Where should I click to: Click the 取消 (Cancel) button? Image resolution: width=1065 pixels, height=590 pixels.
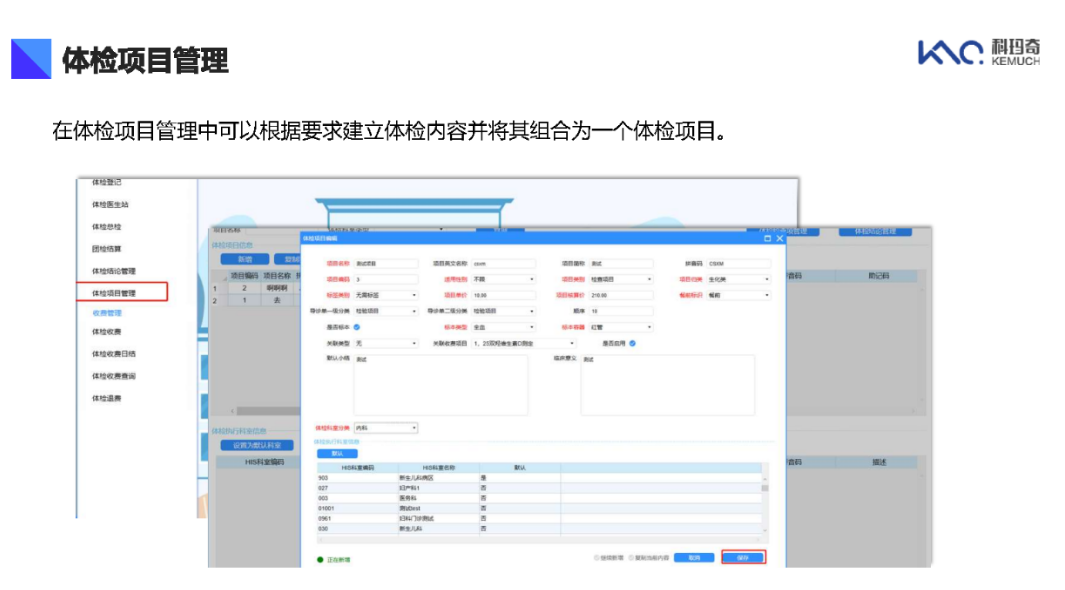coord(693,557)
